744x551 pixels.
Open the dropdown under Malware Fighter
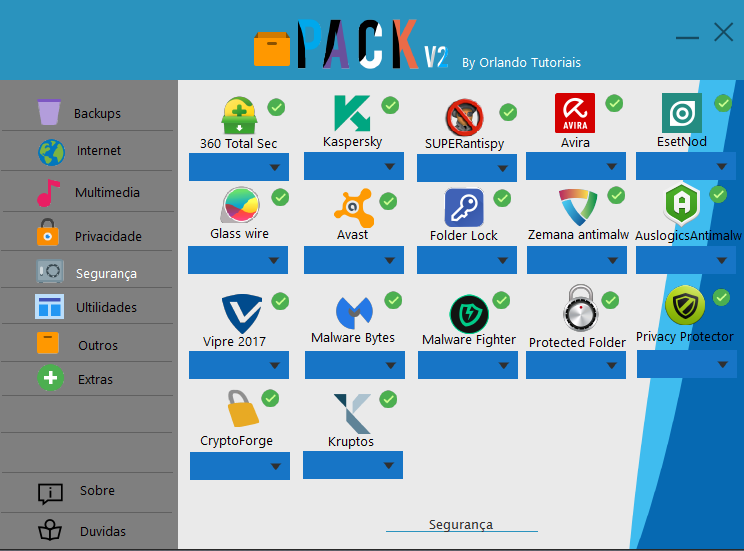click(467, 365)
